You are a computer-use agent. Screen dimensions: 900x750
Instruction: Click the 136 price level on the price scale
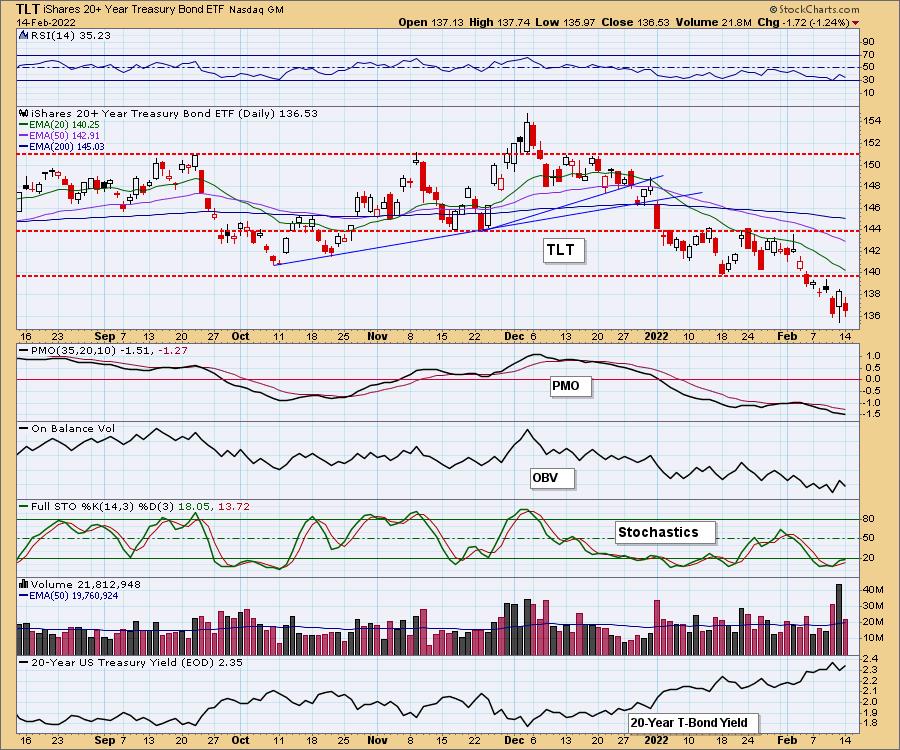point(872,316)
